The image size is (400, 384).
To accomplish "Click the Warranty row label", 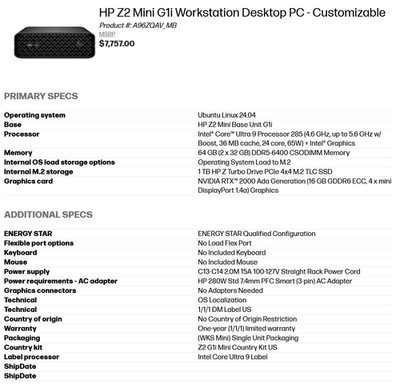I will coord(20,329).
